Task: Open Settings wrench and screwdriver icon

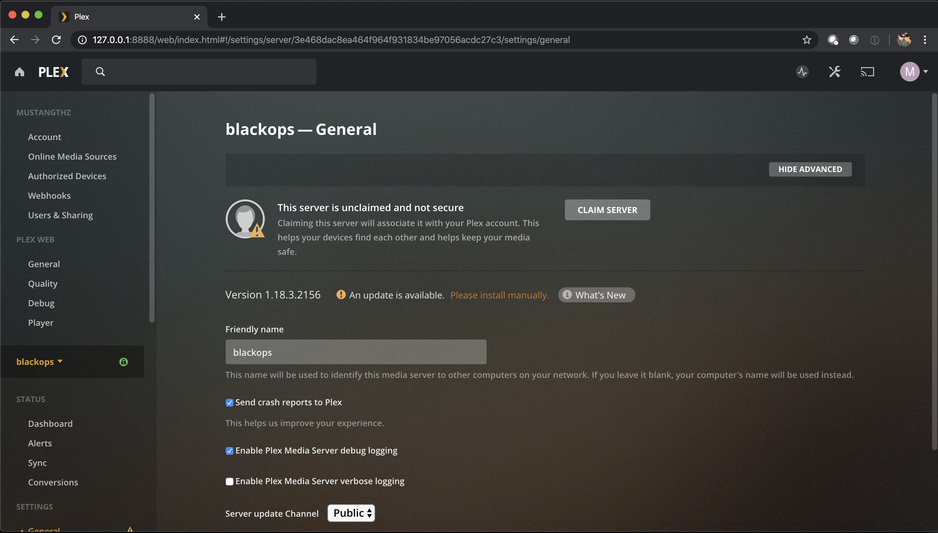Action: 835,72
